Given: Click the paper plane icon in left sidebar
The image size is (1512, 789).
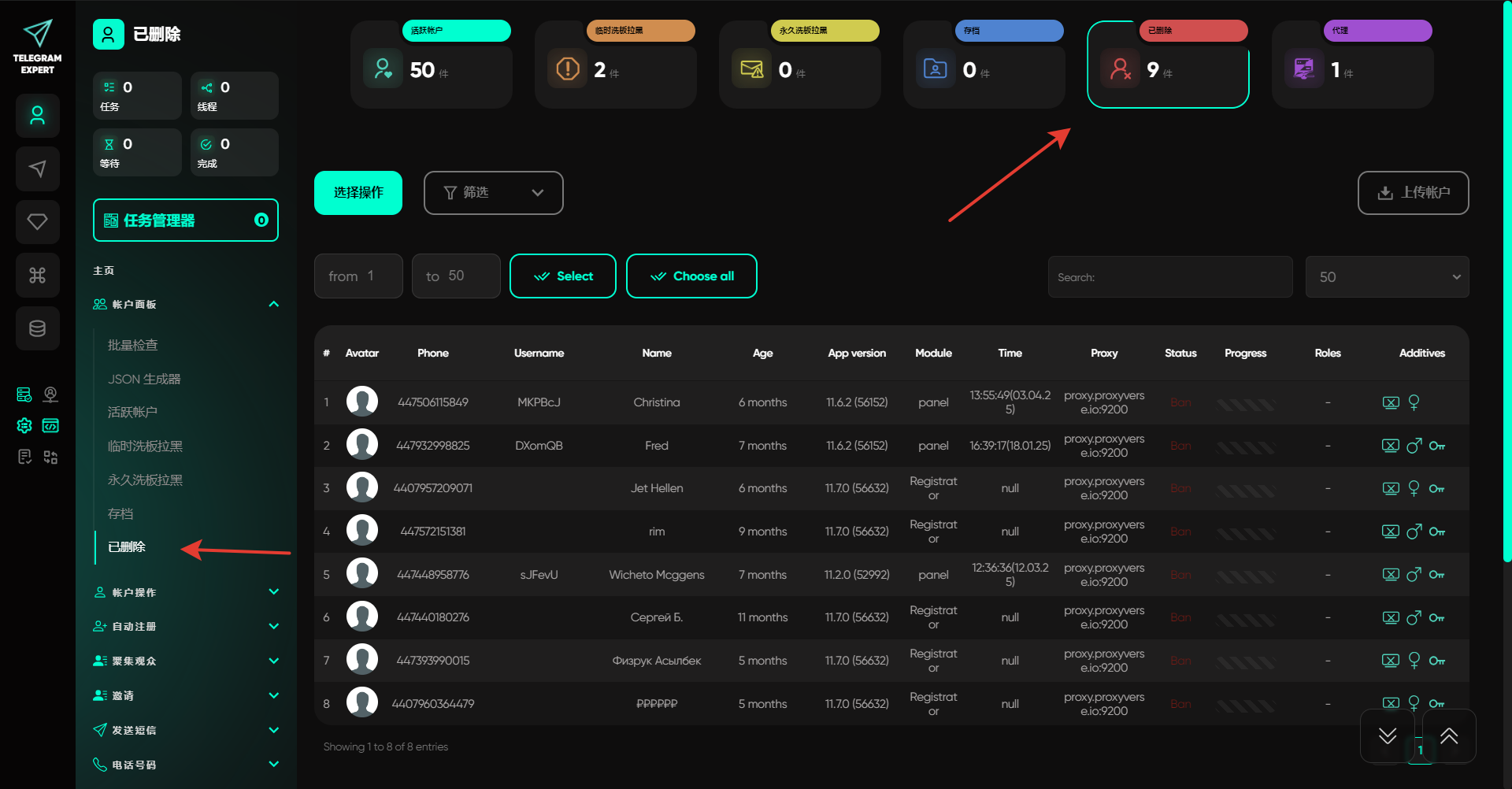Looking at the screenshot, I should pyautogui.click(x=37, y=169).
